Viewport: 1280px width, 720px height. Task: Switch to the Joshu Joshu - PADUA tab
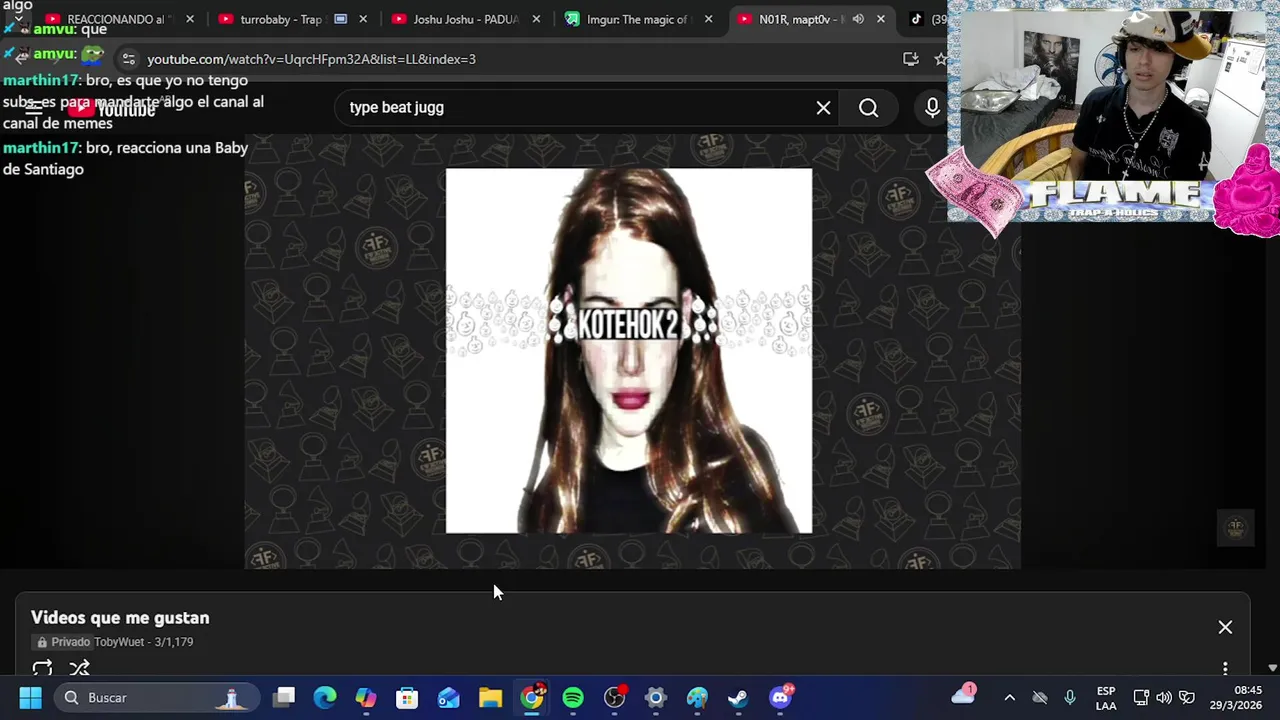465,19
